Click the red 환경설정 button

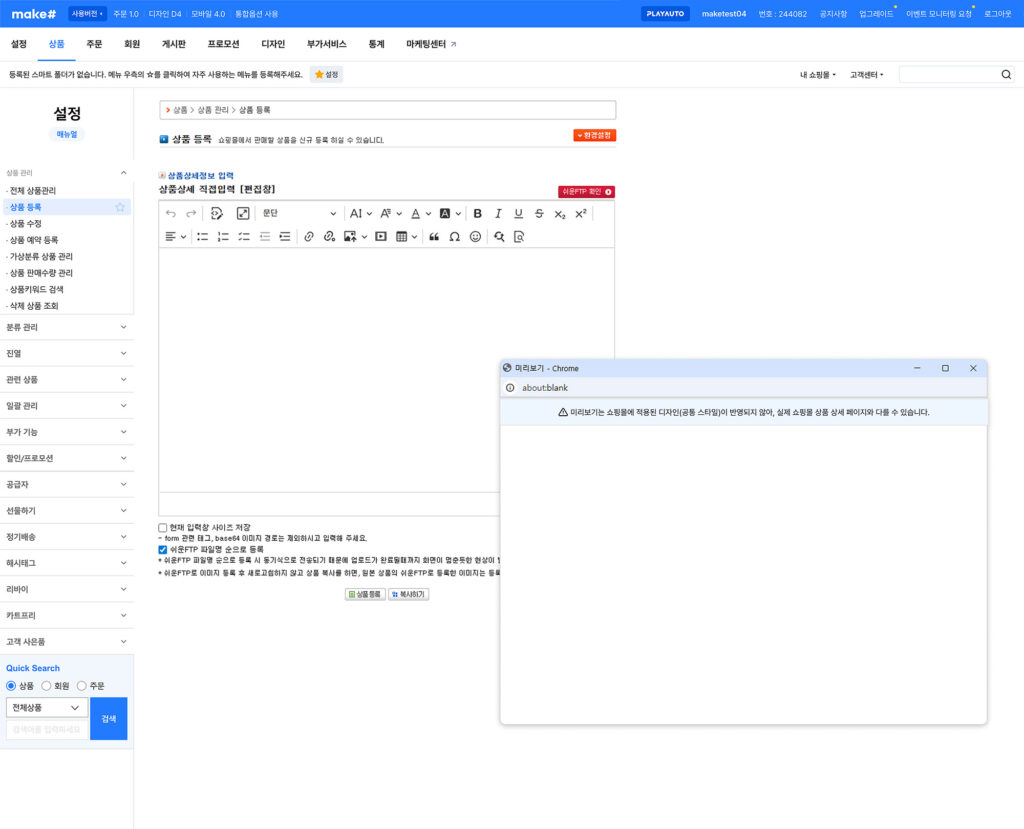[594, 135]
